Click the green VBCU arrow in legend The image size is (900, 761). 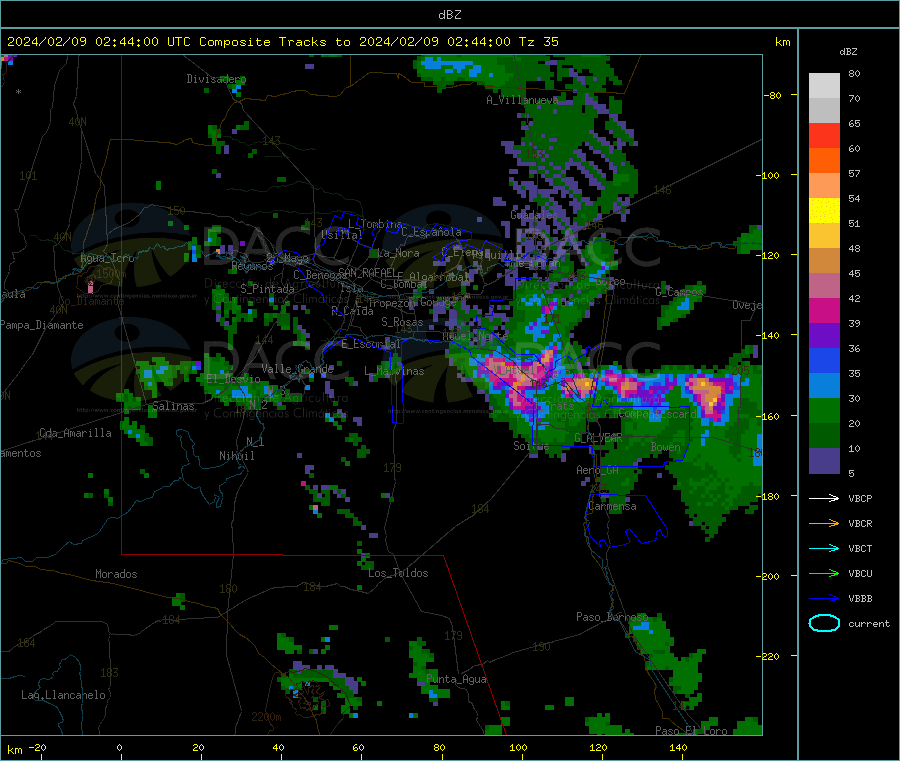pyautogui.click(x=824, y=573)
